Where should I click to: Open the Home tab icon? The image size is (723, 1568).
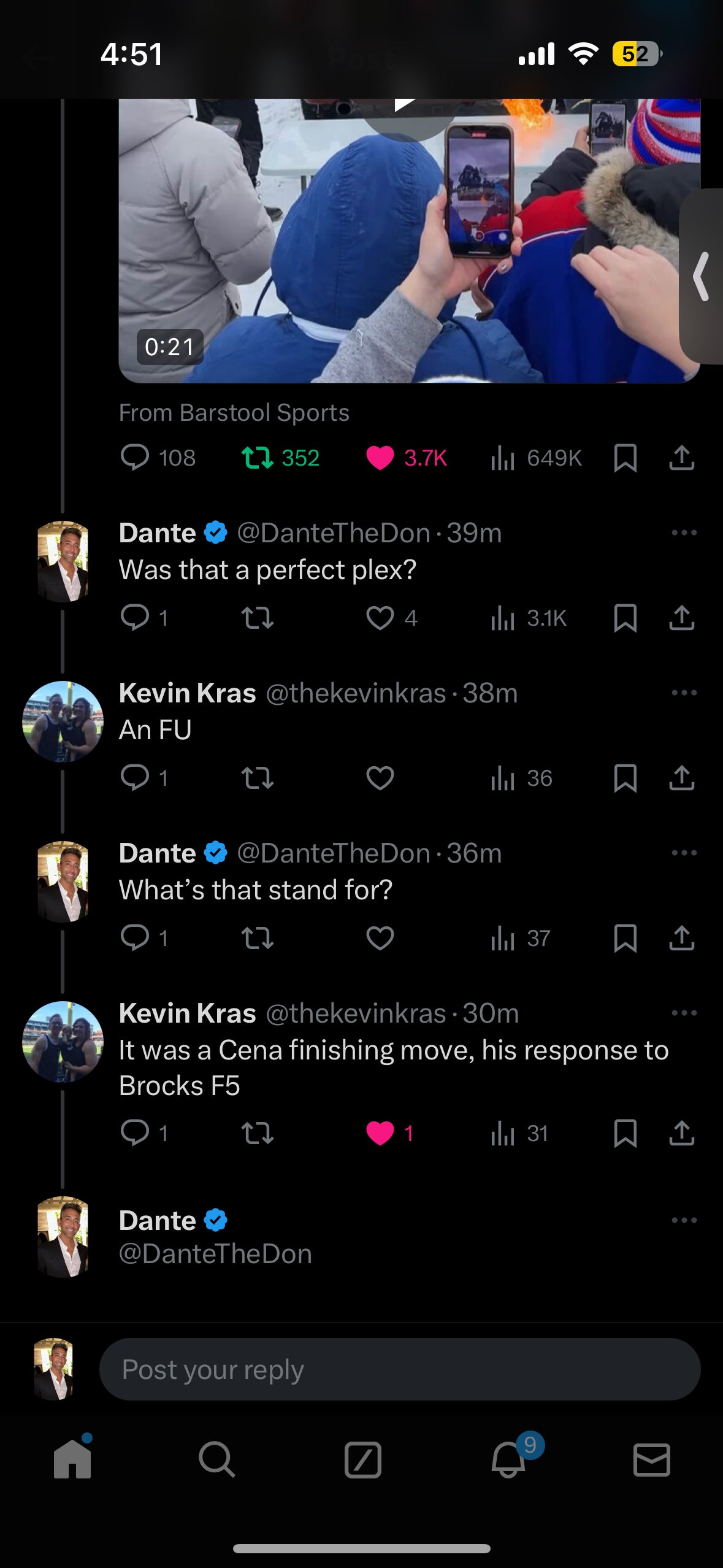(x=72, y=1459)
